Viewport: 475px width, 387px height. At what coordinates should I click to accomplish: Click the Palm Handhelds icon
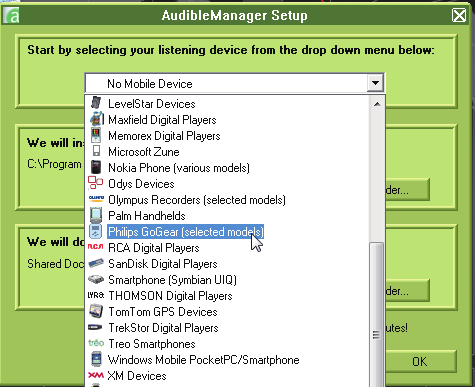pyautogui.click(x=96, y=215)
